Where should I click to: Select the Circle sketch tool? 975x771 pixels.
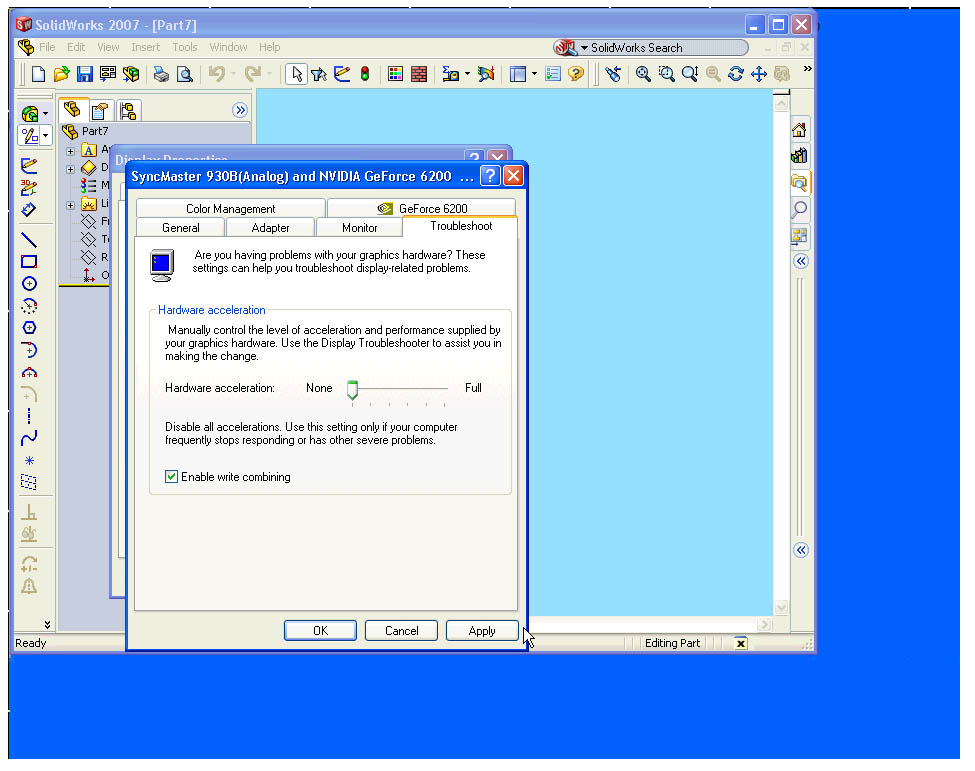tap(29, 284)
